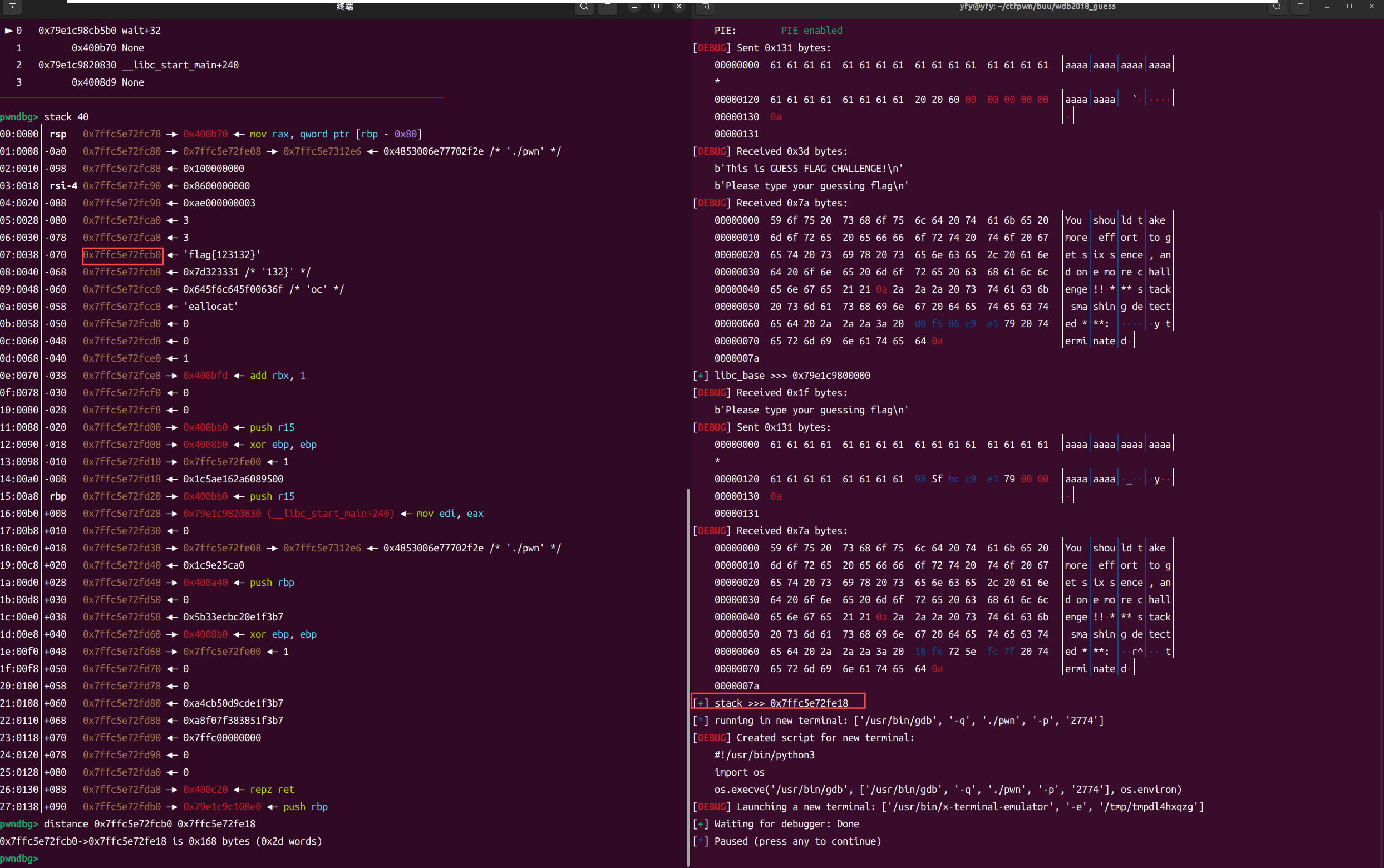
Task: Click the instruction 'add rbx, 1'
Action: (278, 376)
